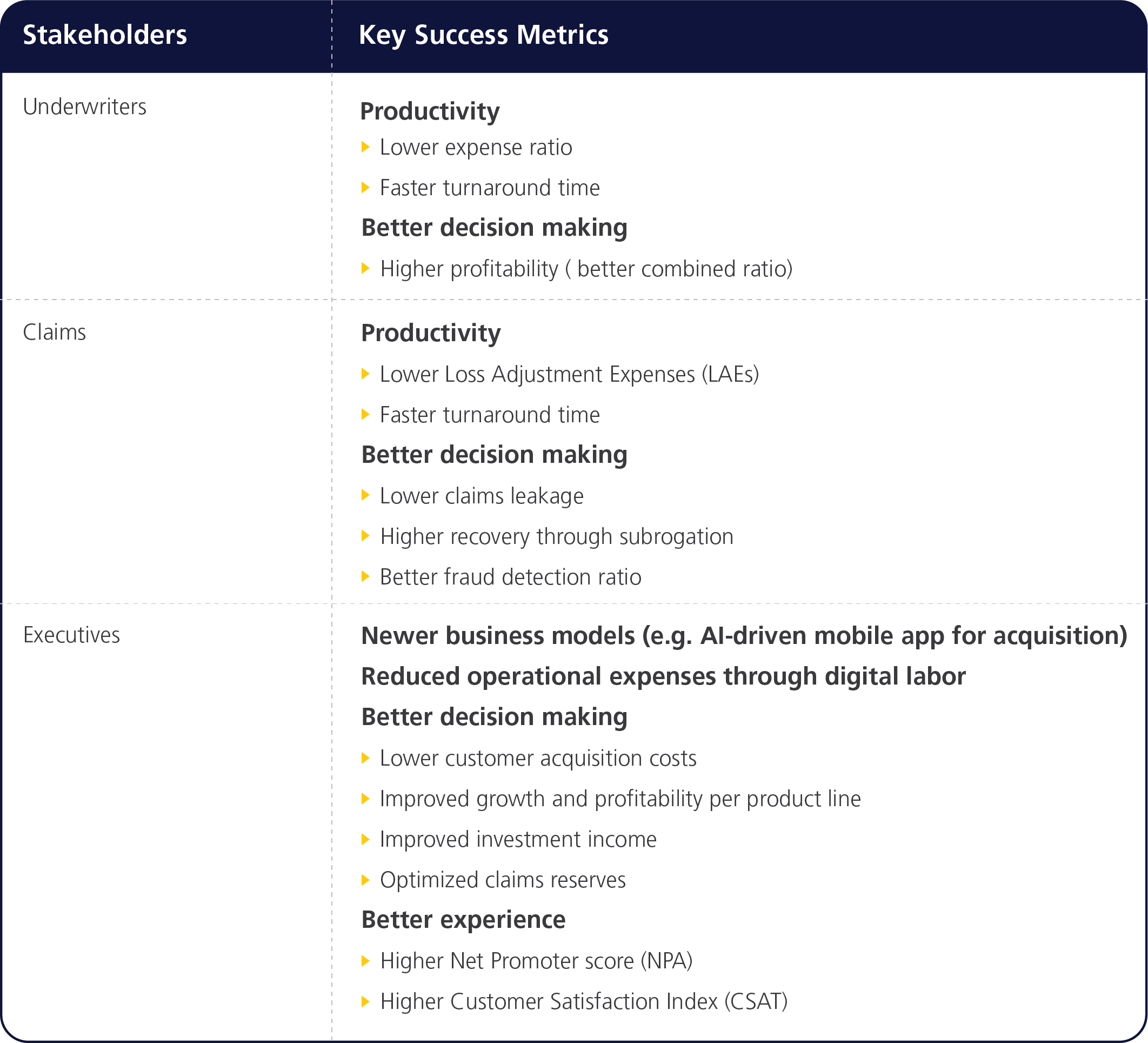The height and width of the screenshot is (1043, 1148).
Task: Click Improved growth and profitability per product line
Action: (620, 799)
